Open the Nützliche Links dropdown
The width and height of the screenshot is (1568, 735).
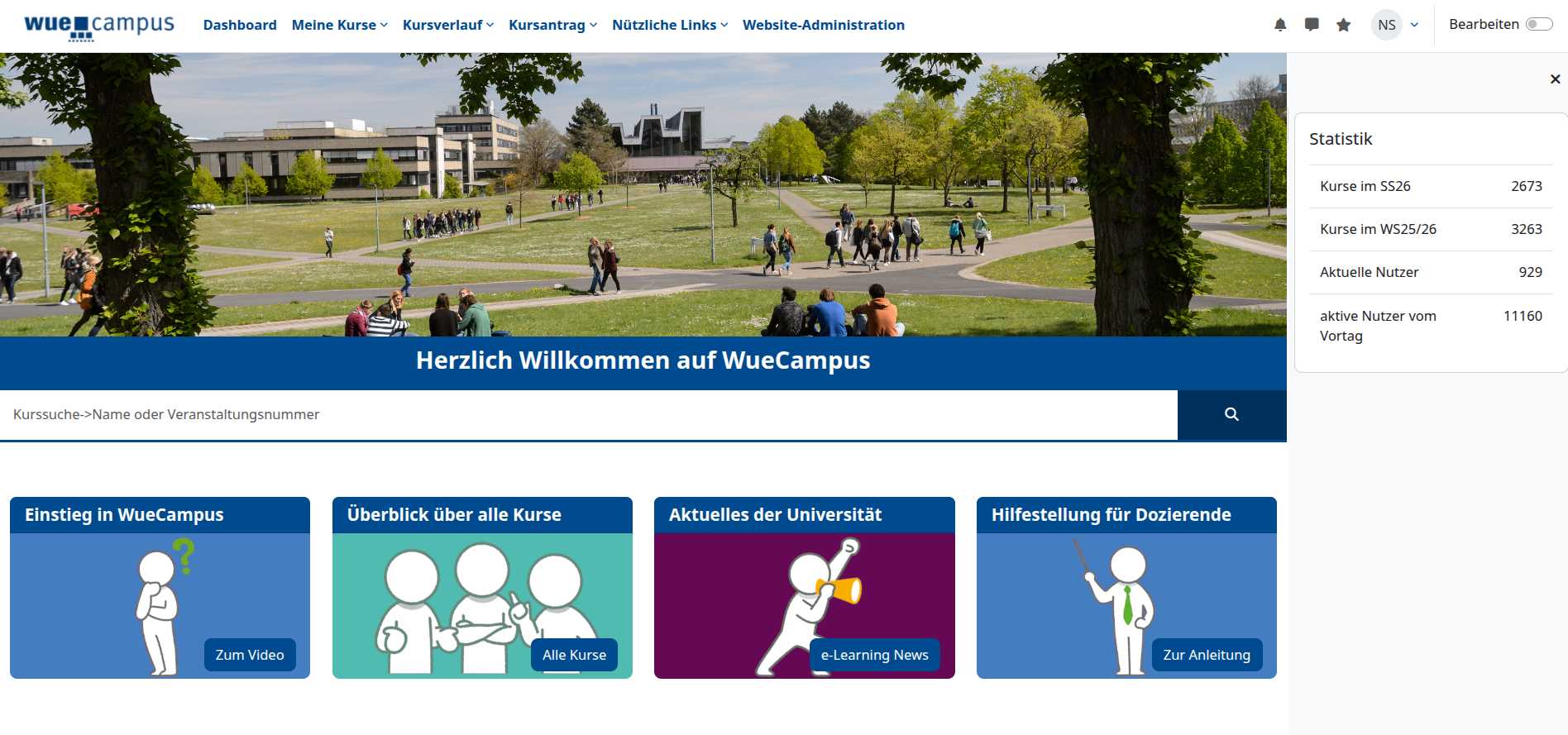coord(670,25)
